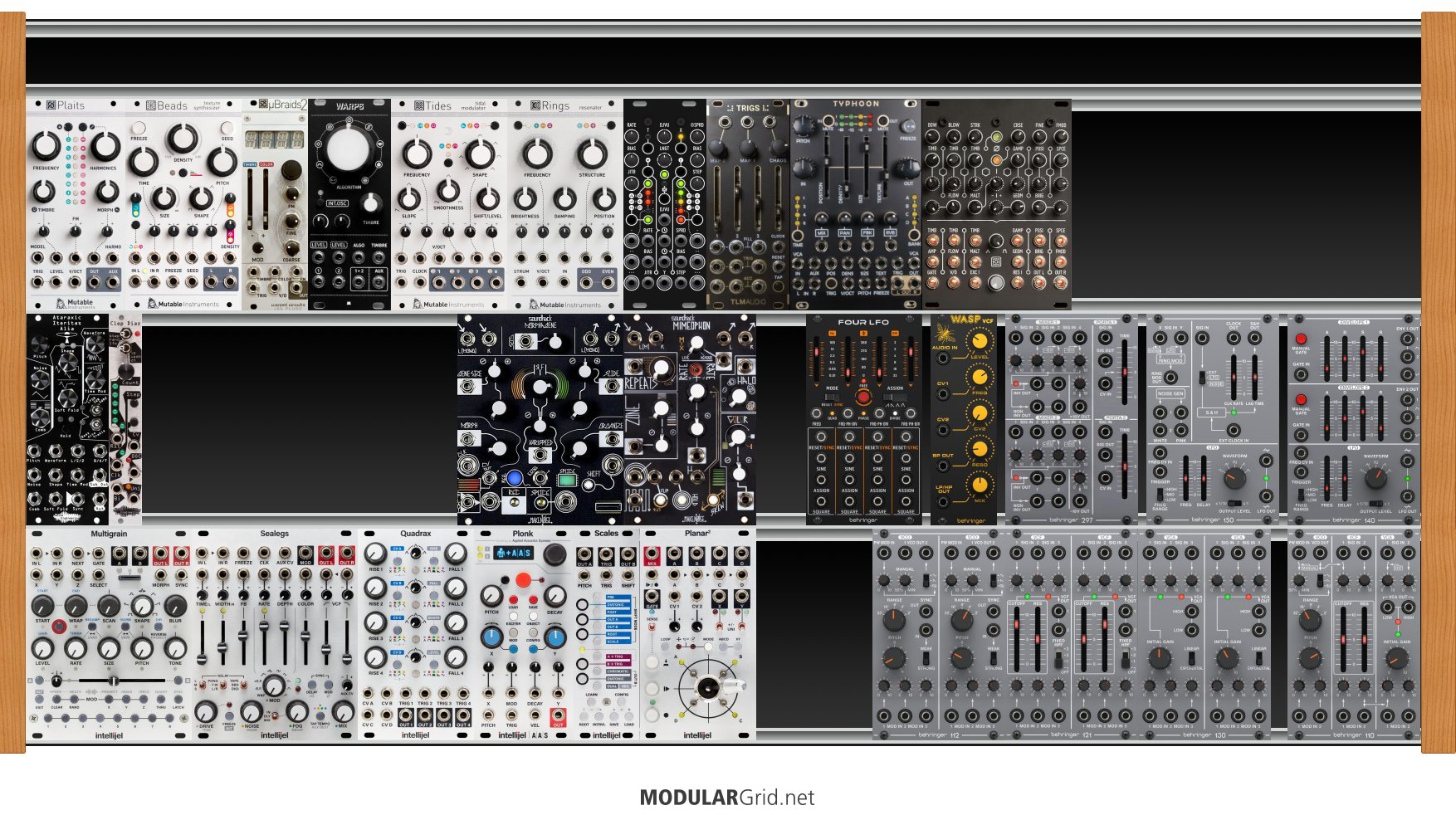Select the Mimeophon module panel
1456x815 pixels.
[690, 419]
